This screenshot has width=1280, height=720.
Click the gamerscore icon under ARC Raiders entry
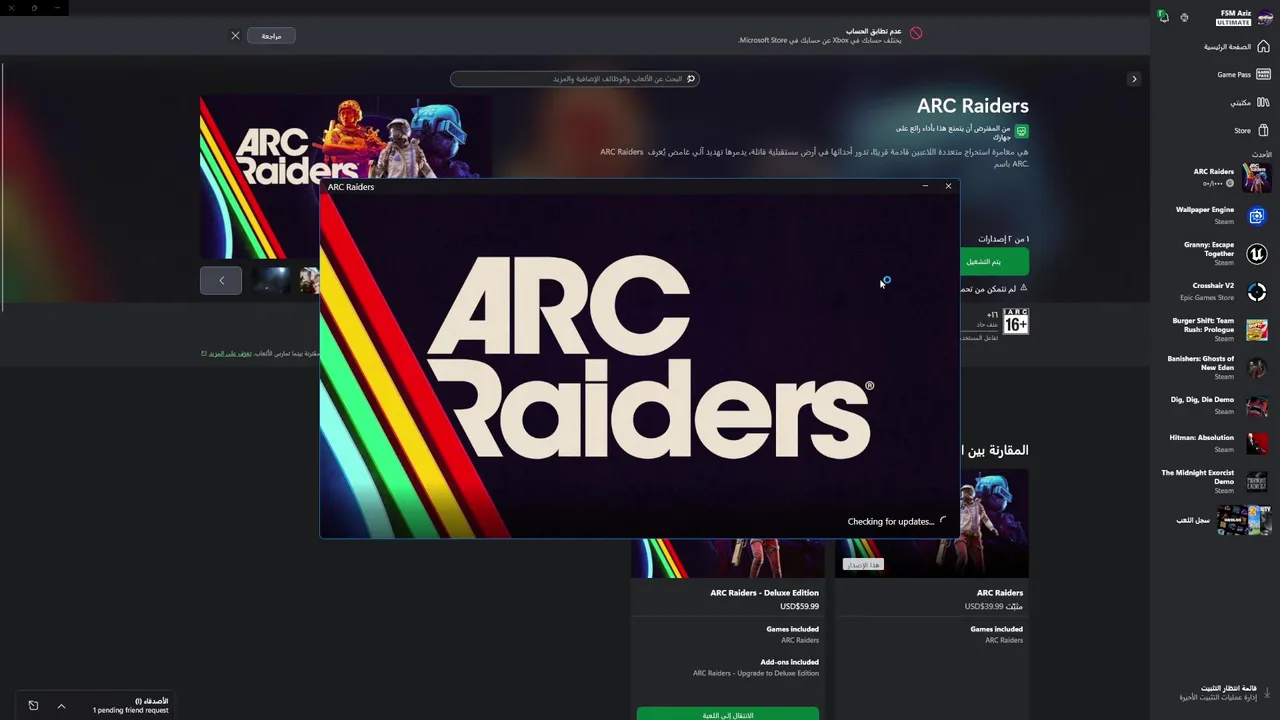click(1230, 184)
